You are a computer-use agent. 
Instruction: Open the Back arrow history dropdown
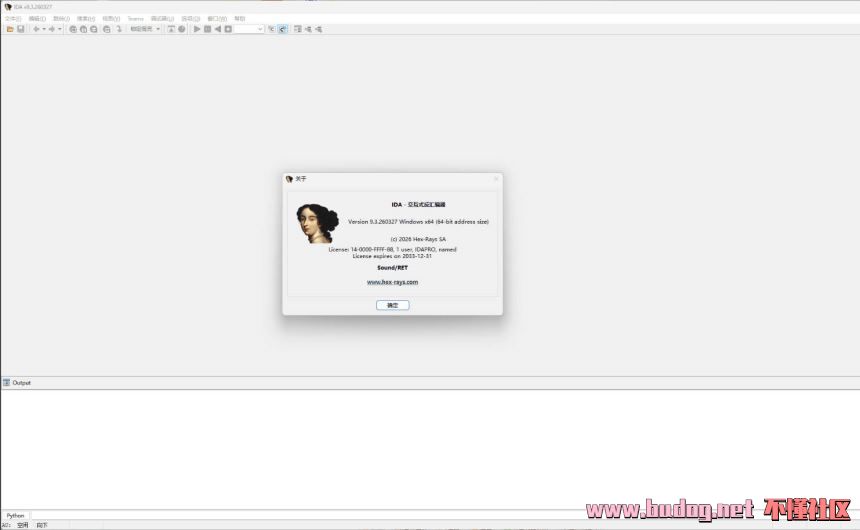tap(44, 29)
